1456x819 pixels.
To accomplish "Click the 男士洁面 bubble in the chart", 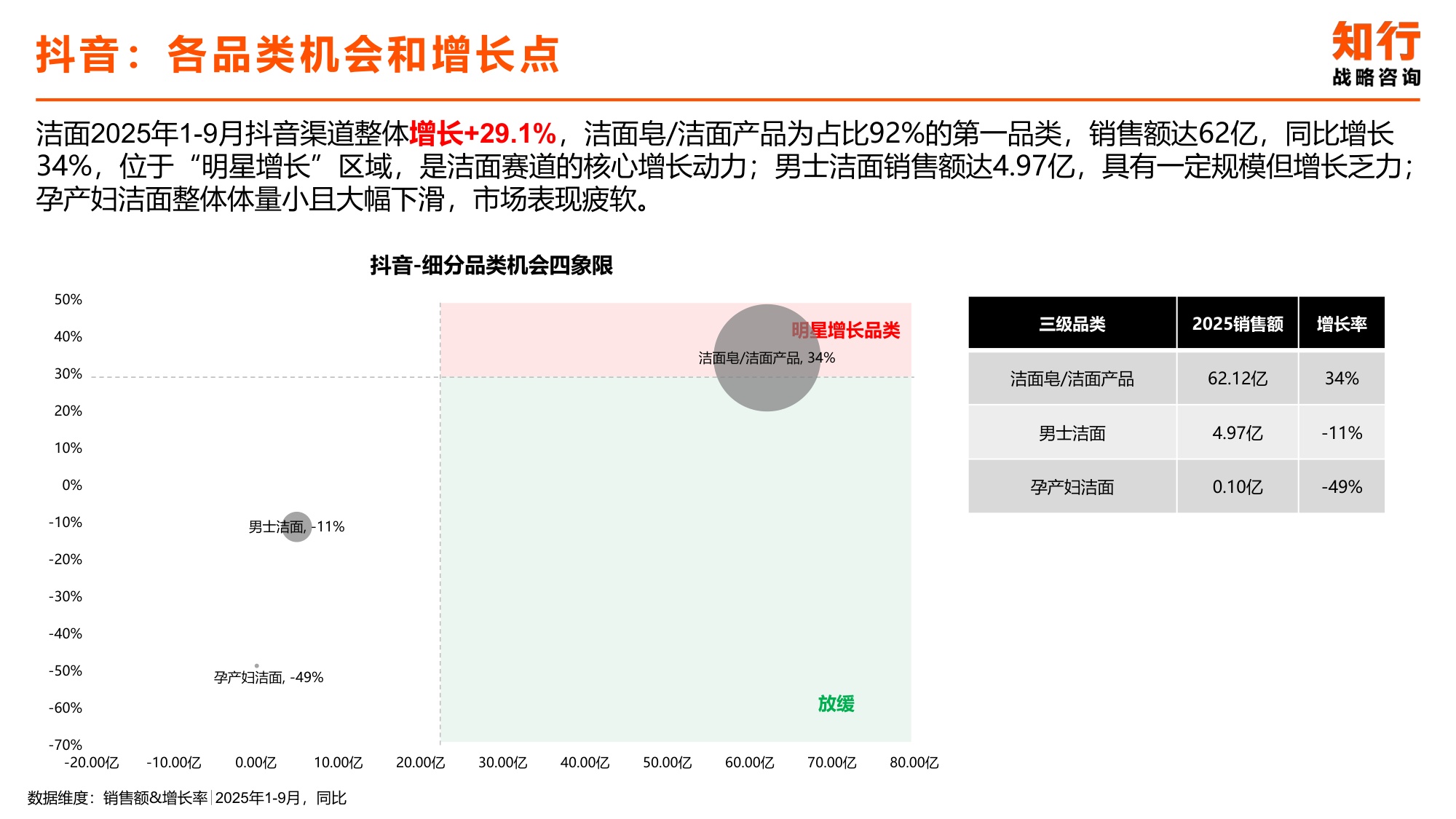I will pos(297,526).
